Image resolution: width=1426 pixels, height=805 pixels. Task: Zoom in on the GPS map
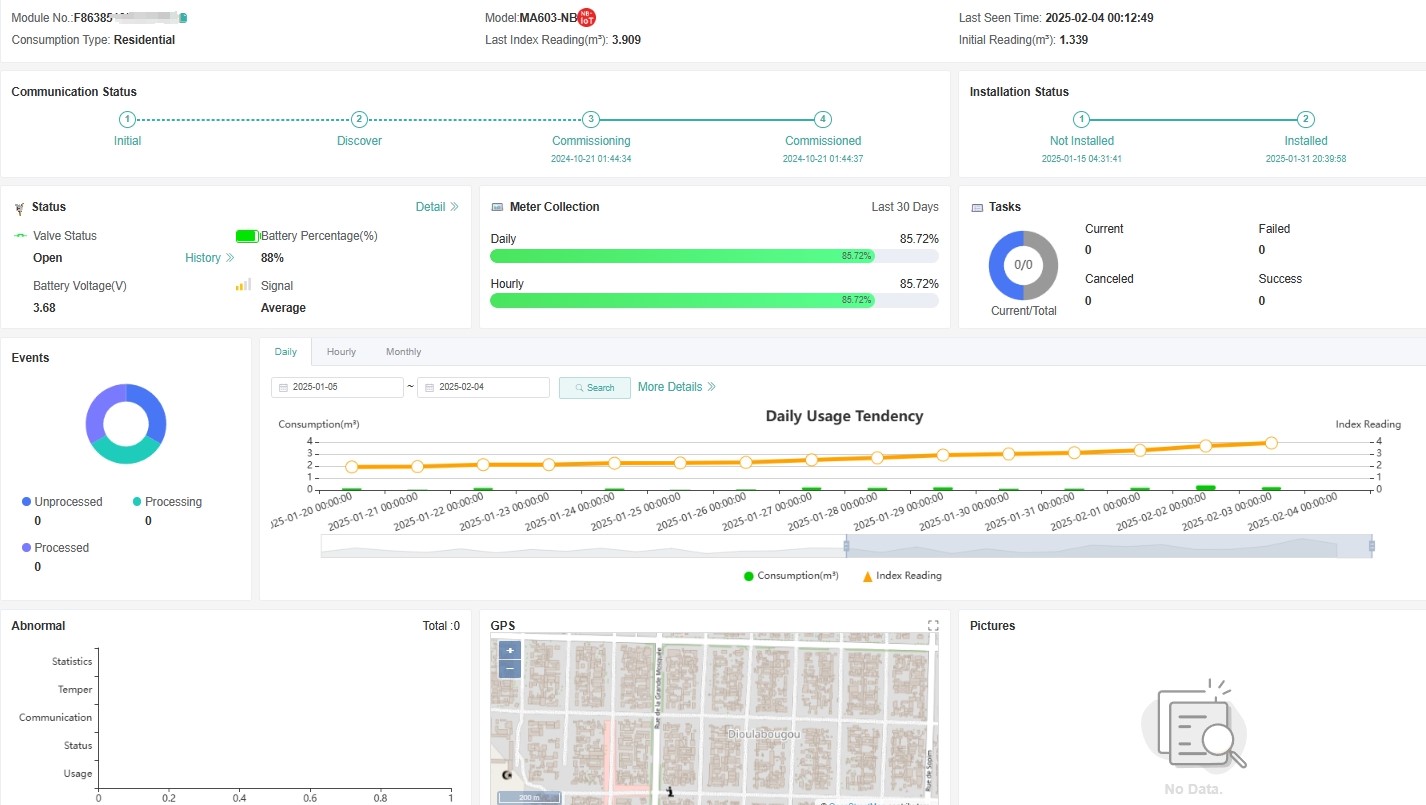click(x=509, y=650)
